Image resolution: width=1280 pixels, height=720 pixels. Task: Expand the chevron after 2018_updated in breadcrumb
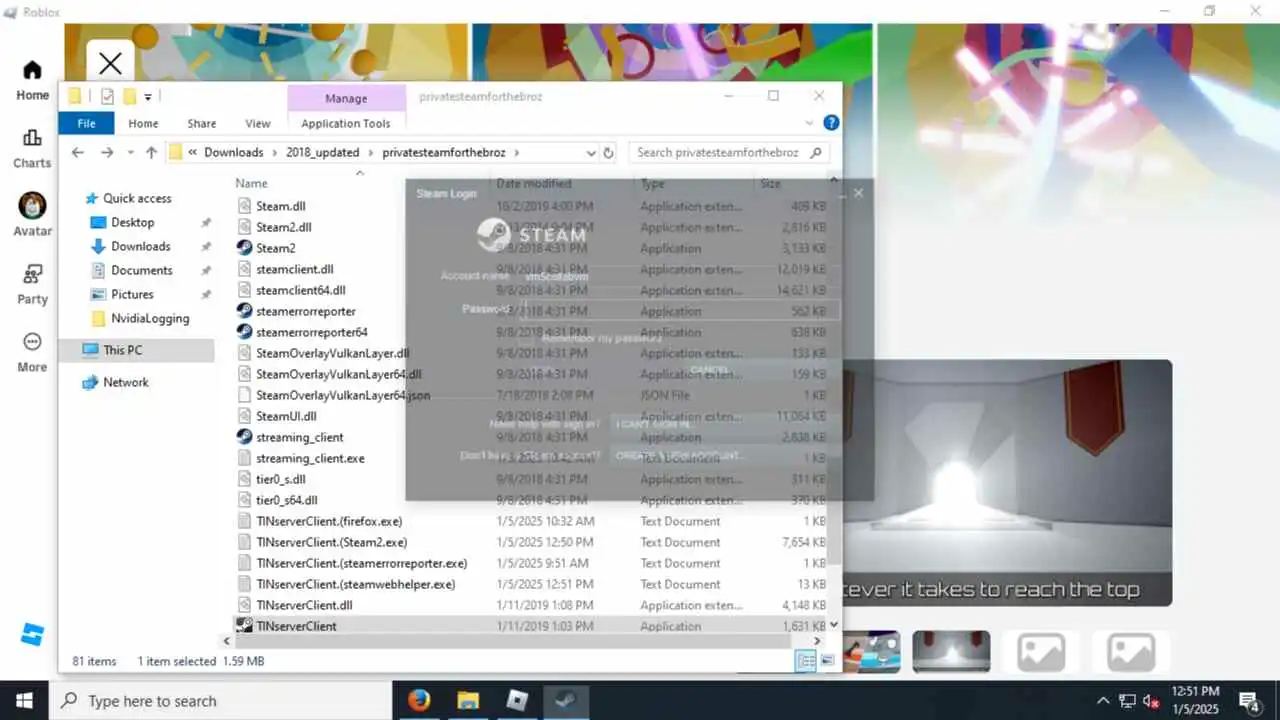(370, 153)
